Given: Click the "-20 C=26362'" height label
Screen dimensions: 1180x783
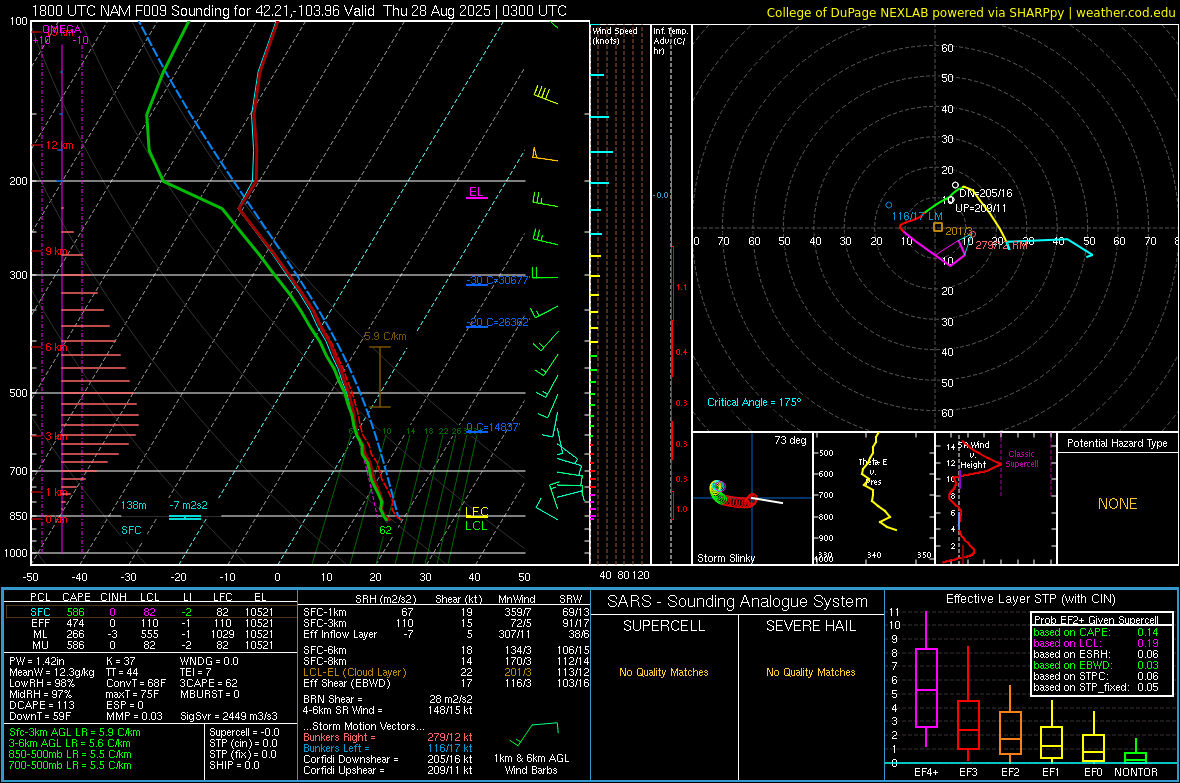Looking at the screenshot, I should coord(498,322).
